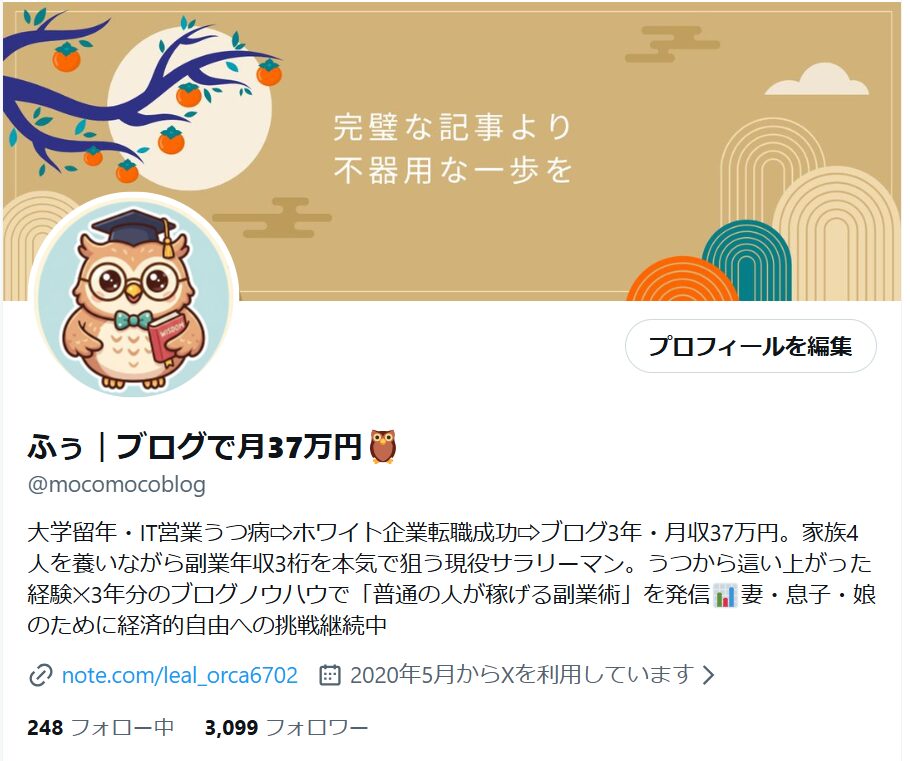Expand the chevron after Xを利用しています
910x761 pixels.
click(708, 675)
